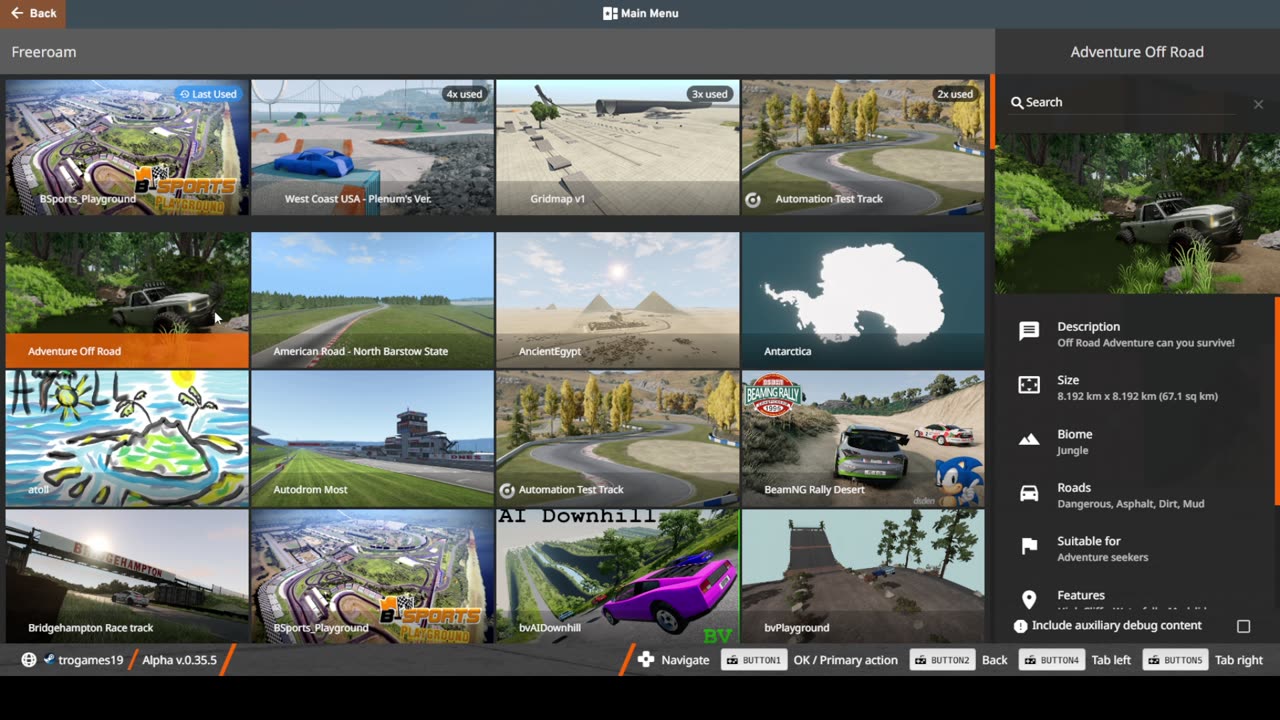Select the bvAIDownhill map tile
Image resolution: width=1280 pixels, height=720 pixels.
pos(618,576)
